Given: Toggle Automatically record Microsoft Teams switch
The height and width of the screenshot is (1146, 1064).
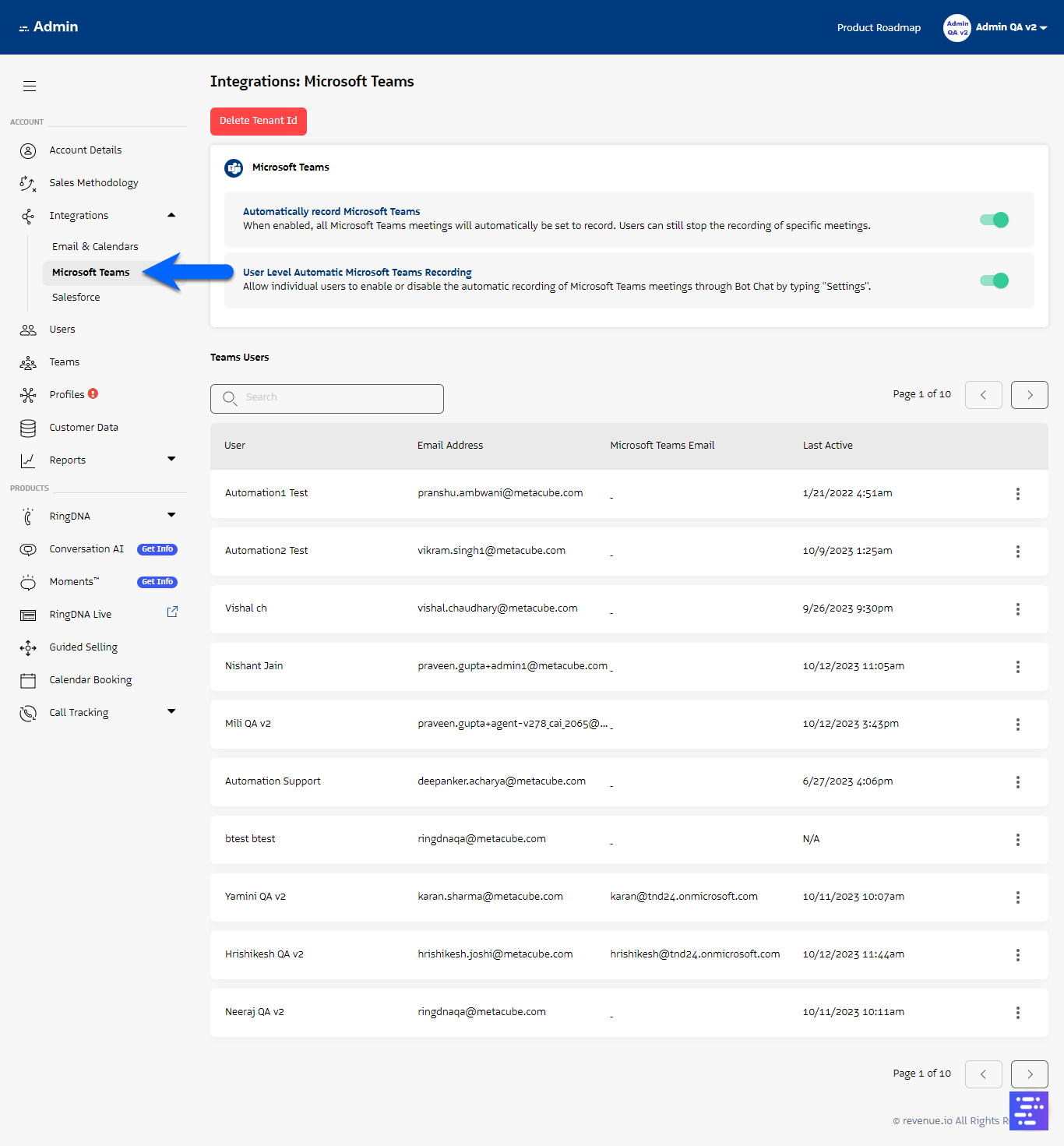Looking at the screenshot, I should (995, 220).
